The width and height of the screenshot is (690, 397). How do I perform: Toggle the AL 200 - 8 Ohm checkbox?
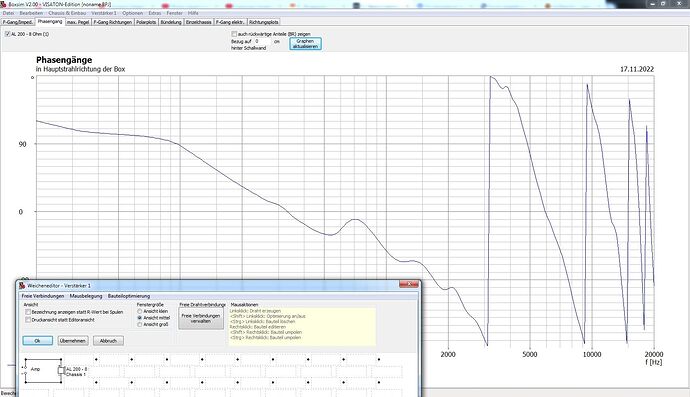[7, 34]
